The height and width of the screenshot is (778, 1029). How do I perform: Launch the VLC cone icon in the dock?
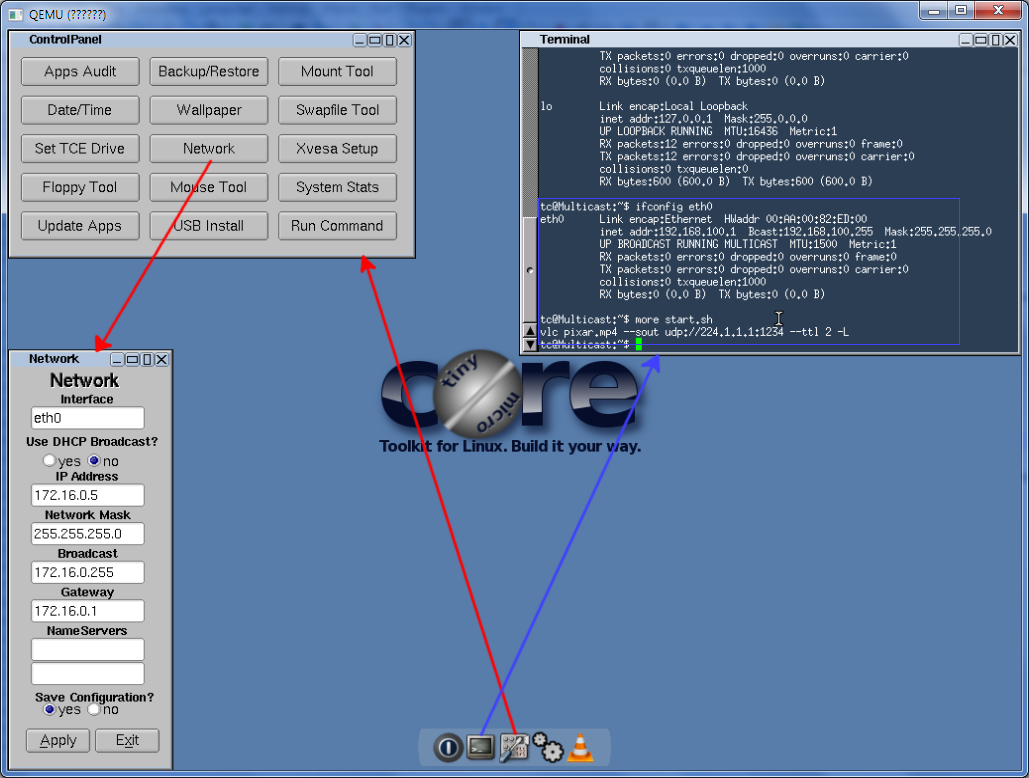(580, 747)
